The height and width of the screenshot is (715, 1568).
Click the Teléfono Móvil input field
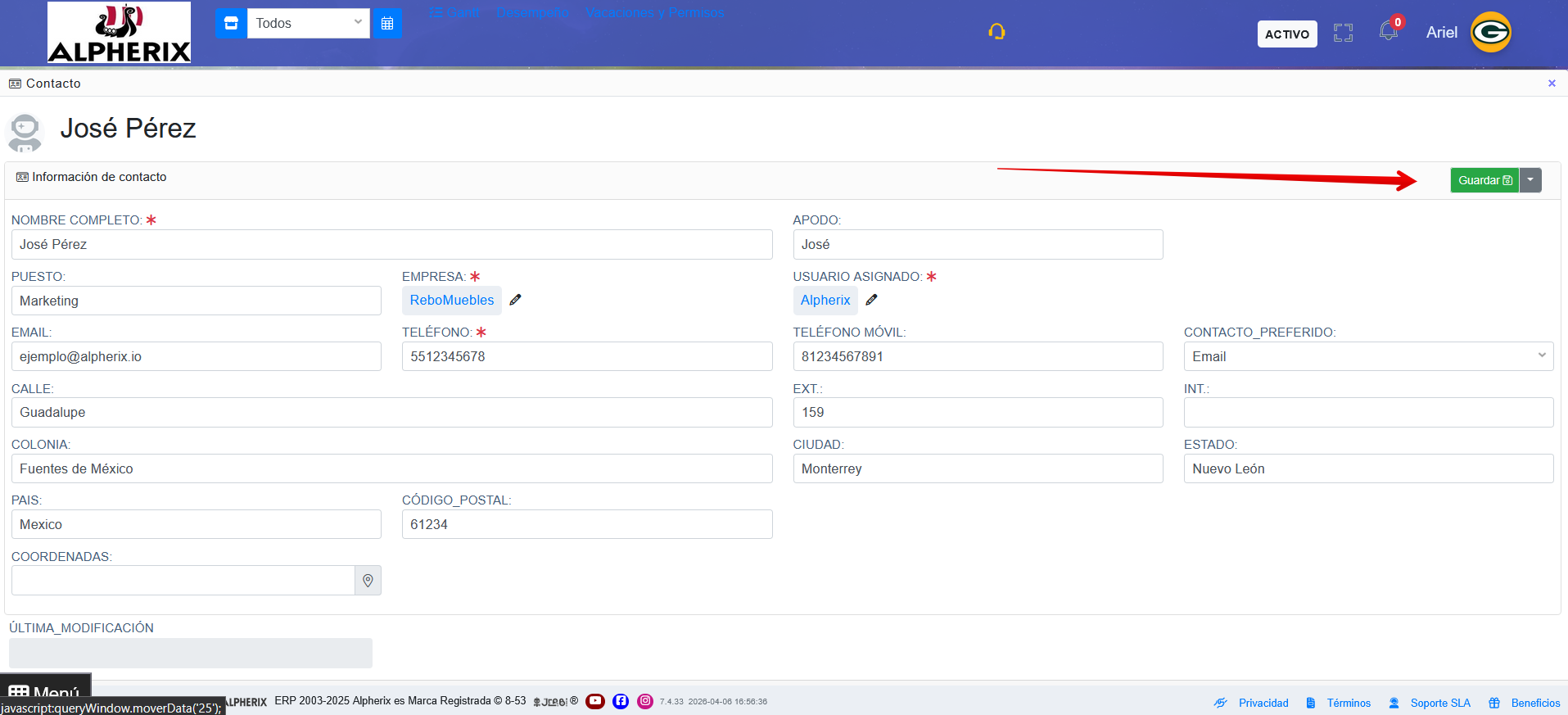[977, 356]
